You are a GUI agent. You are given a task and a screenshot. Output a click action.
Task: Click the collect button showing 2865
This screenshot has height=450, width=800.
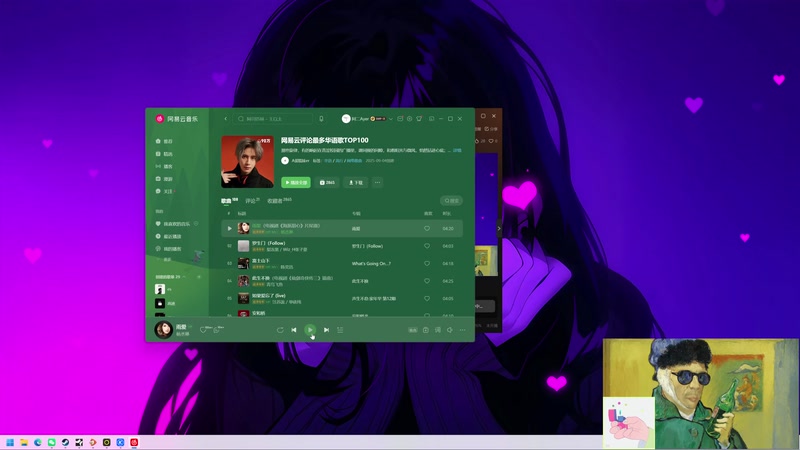click(327, 182)
